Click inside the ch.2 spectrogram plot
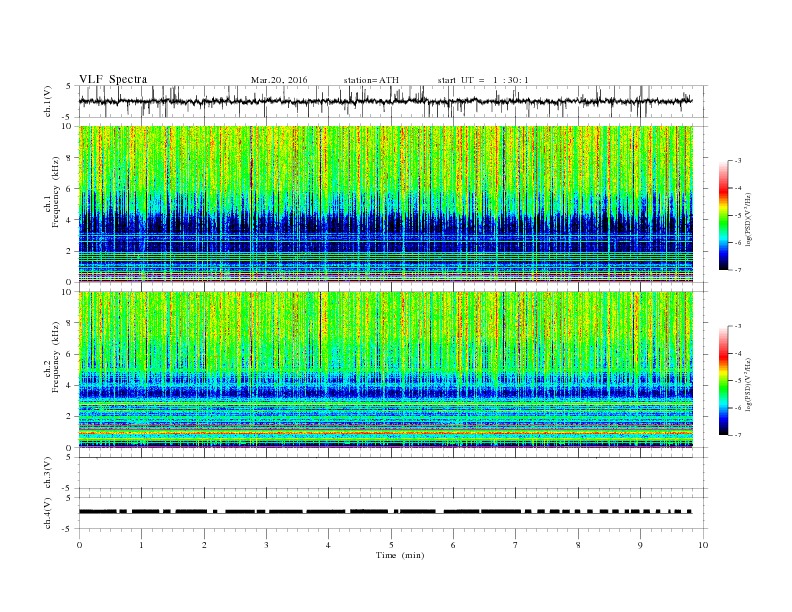The height and width of the screenshot is (612, 792). tap(386, 370)
